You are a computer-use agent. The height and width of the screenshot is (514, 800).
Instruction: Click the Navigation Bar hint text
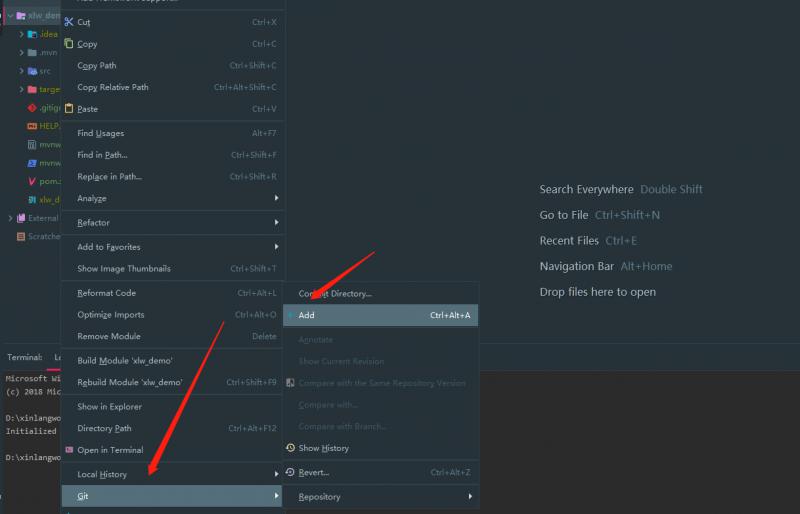tap(577, 266)
